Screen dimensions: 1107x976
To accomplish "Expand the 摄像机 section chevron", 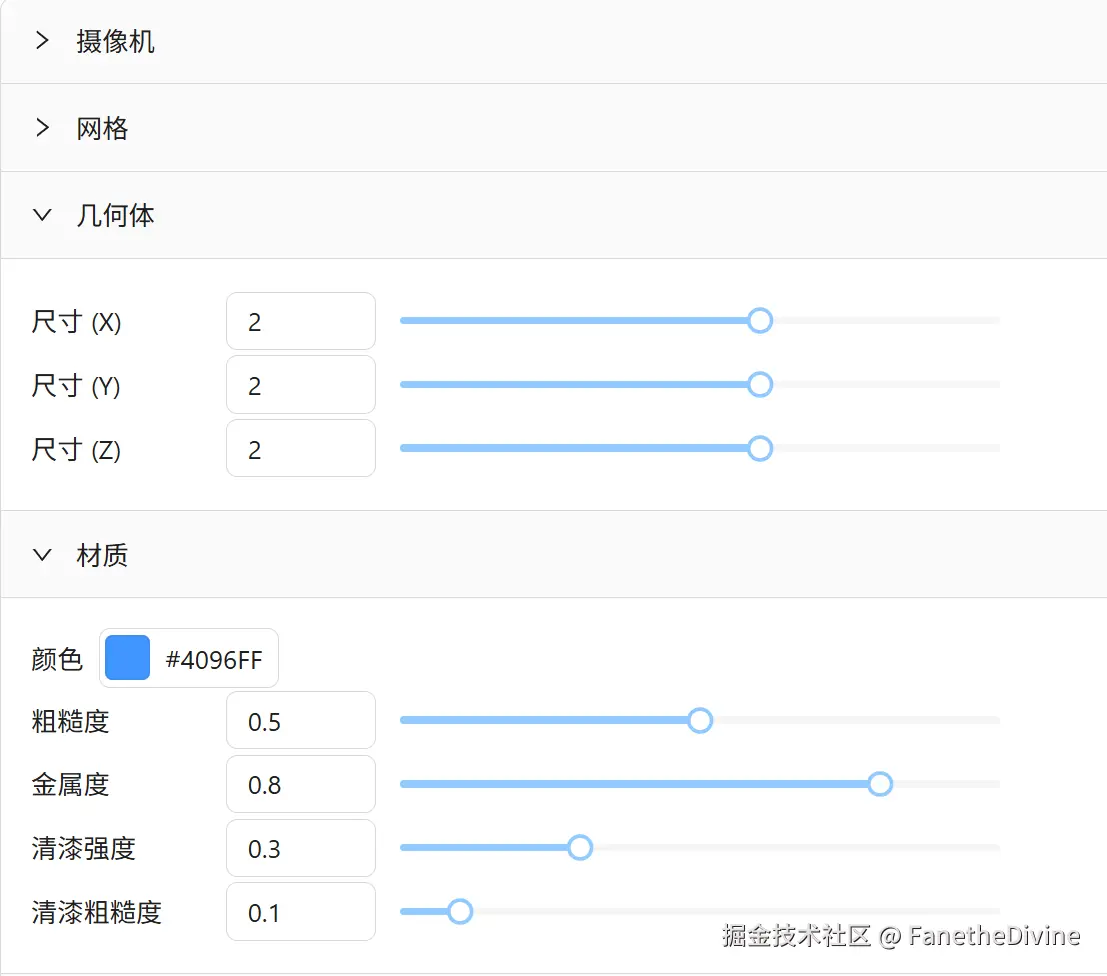I will (x=42, y=41).
